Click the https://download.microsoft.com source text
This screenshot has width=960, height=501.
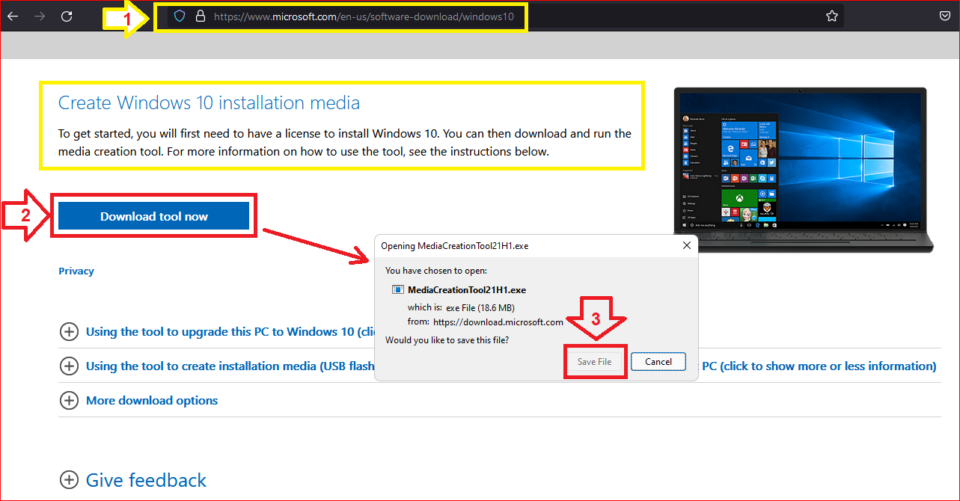pos(498,322)
